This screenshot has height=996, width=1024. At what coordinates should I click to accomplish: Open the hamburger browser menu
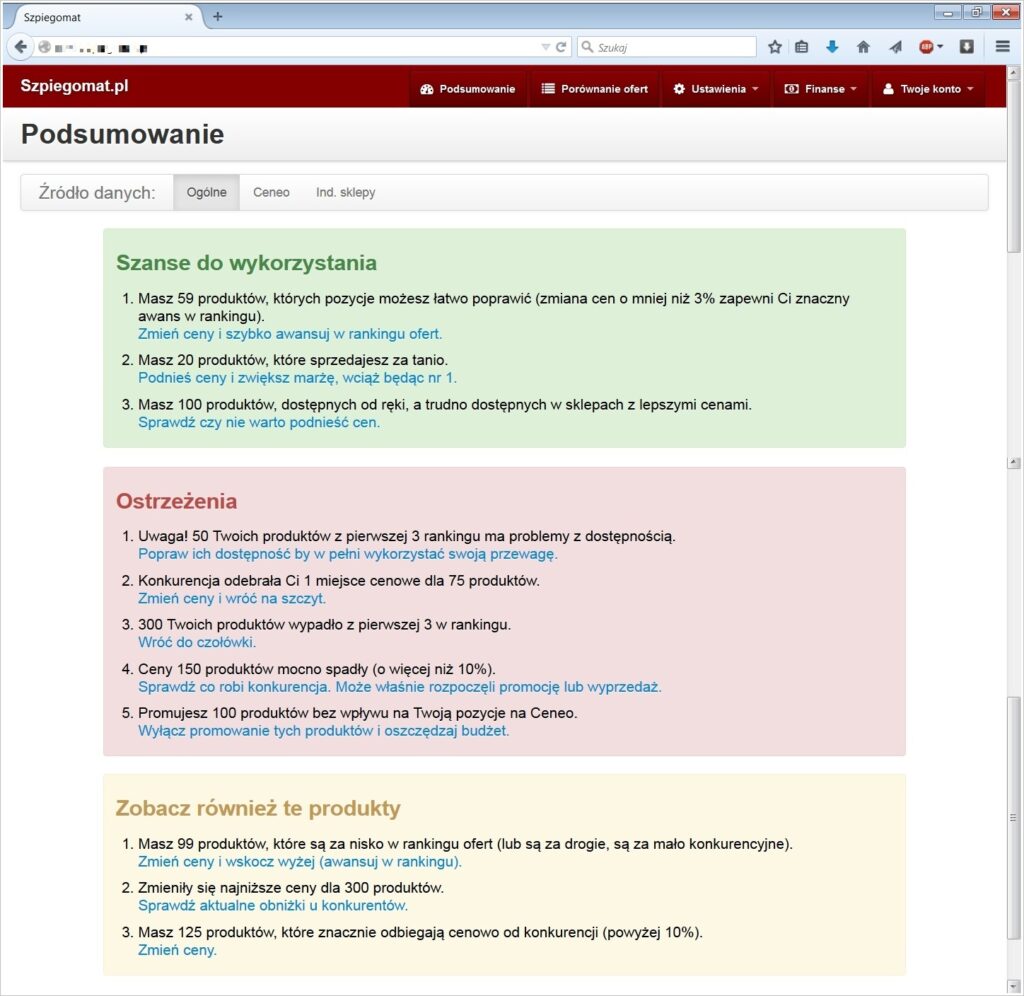click(1002, 47)
